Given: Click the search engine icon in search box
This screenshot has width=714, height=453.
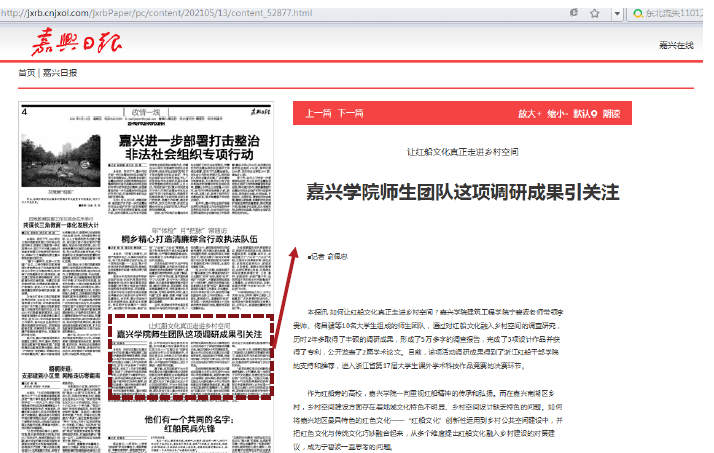Looking at the screenshot, I should [639, 13].
